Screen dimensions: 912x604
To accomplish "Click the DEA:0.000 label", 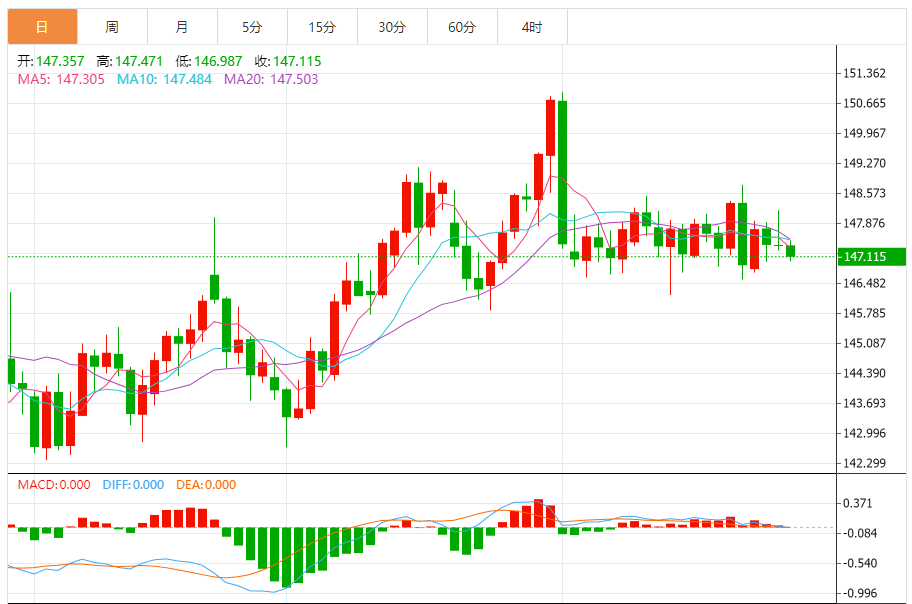I will pos(206,485).
